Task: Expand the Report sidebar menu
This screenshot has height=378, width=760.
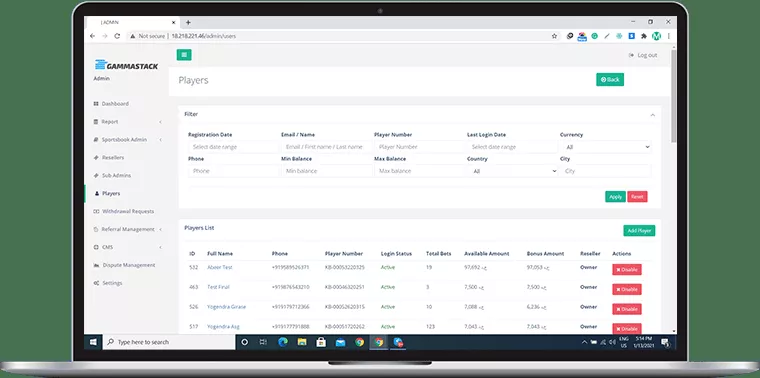Action: pyautogui.click(x=127, y=122)
